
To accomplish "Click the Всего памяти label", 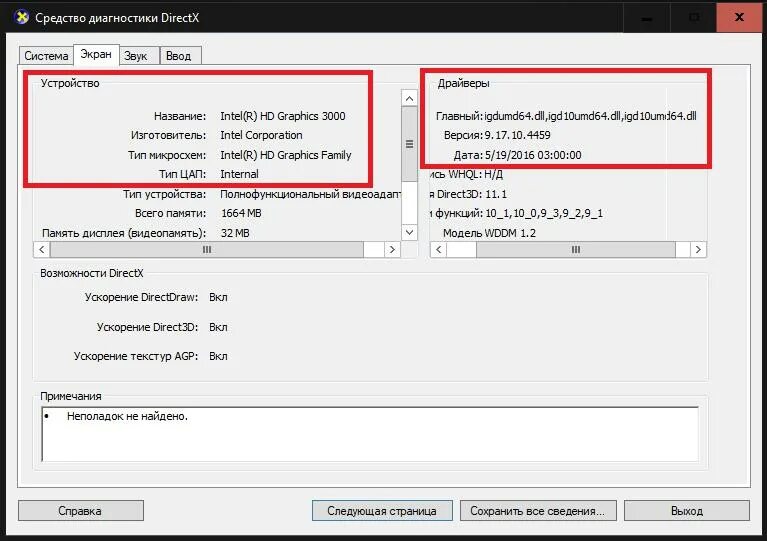I will tap(170, 213).
